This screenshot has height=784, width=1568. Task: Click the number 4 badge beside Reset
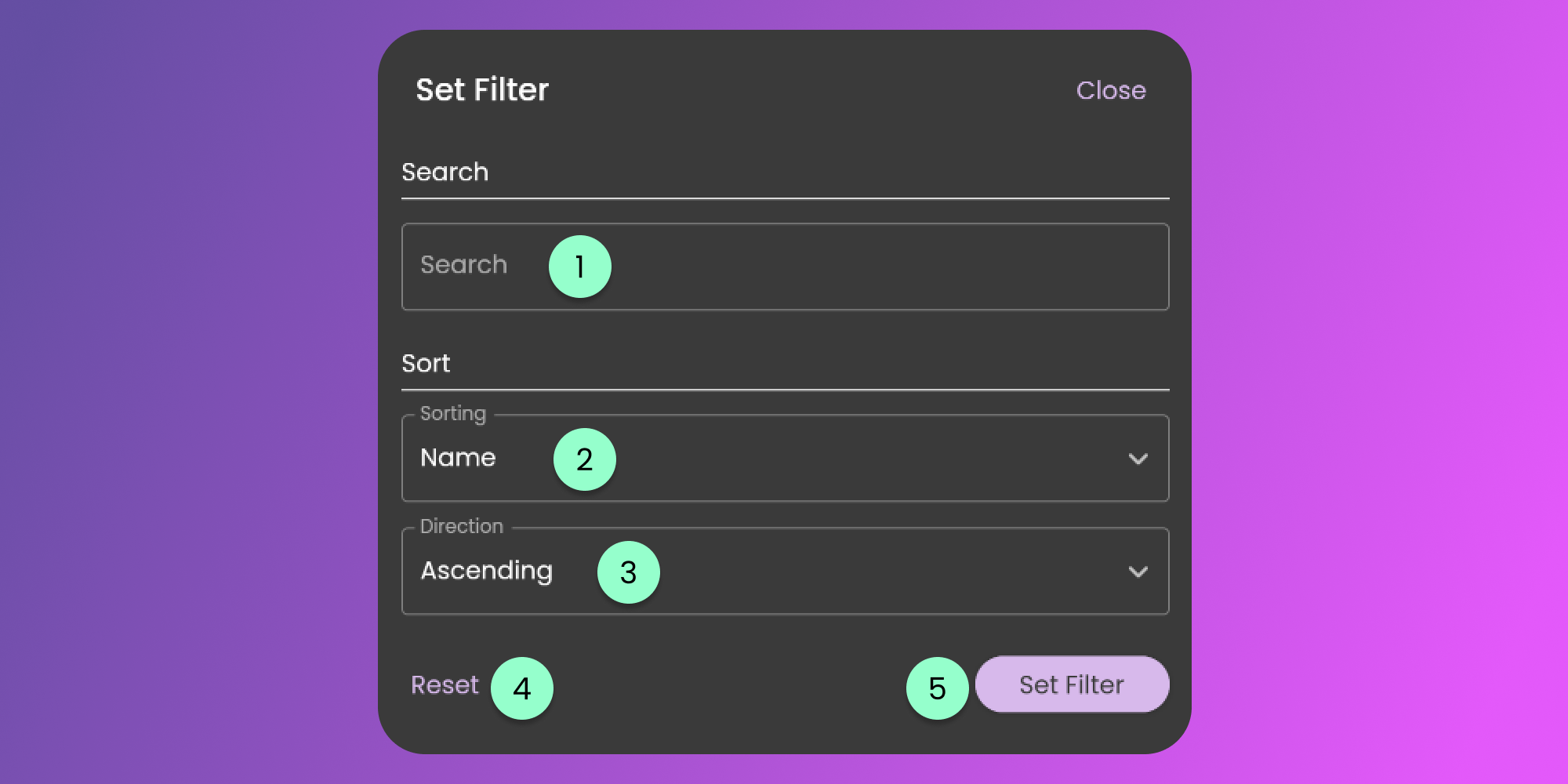(x=521, y=688)
